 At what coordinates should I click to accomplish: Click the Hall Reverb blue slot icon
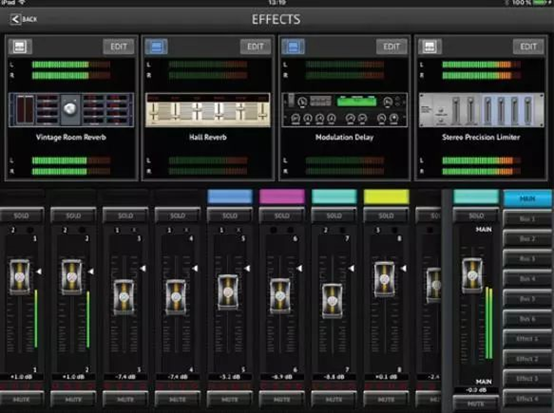(157, 47)
